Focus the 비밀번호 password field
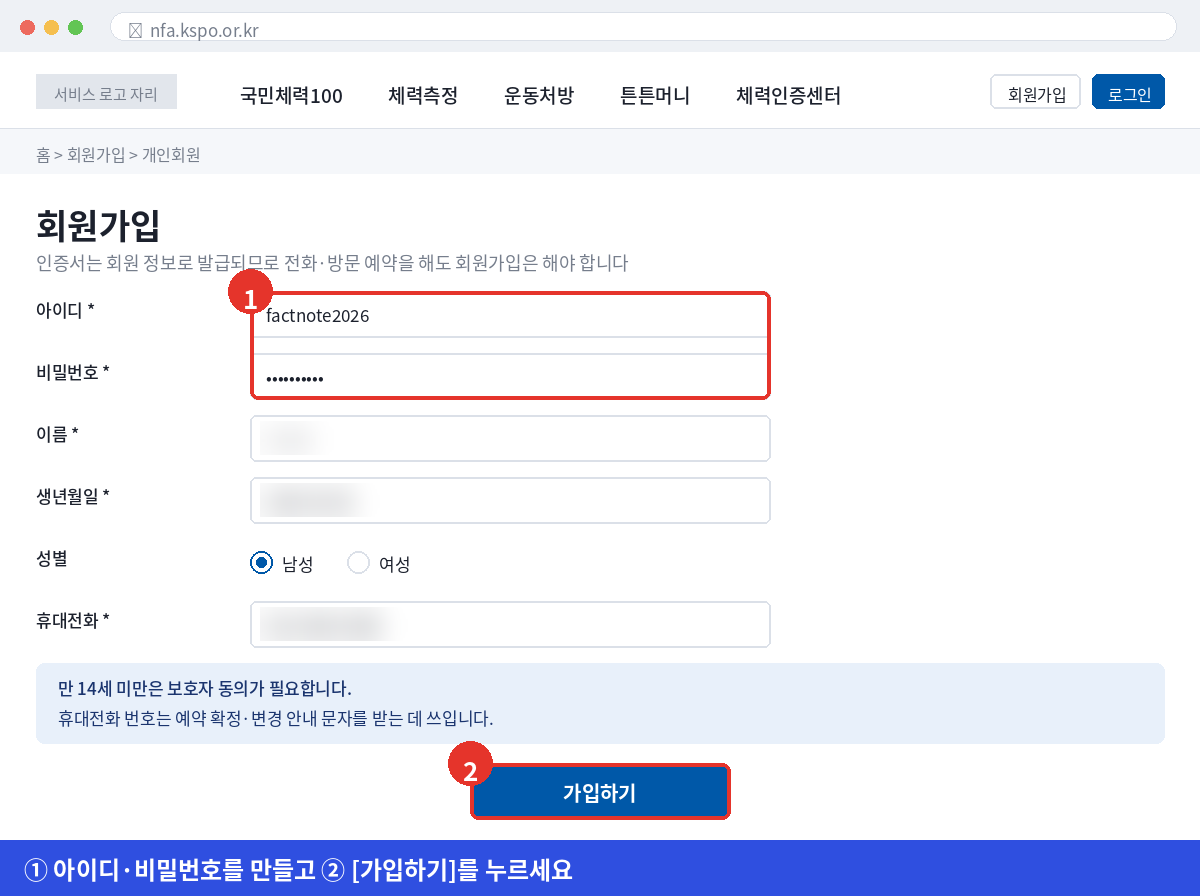Screen dimensions: 1200x896 coord(510,377)
